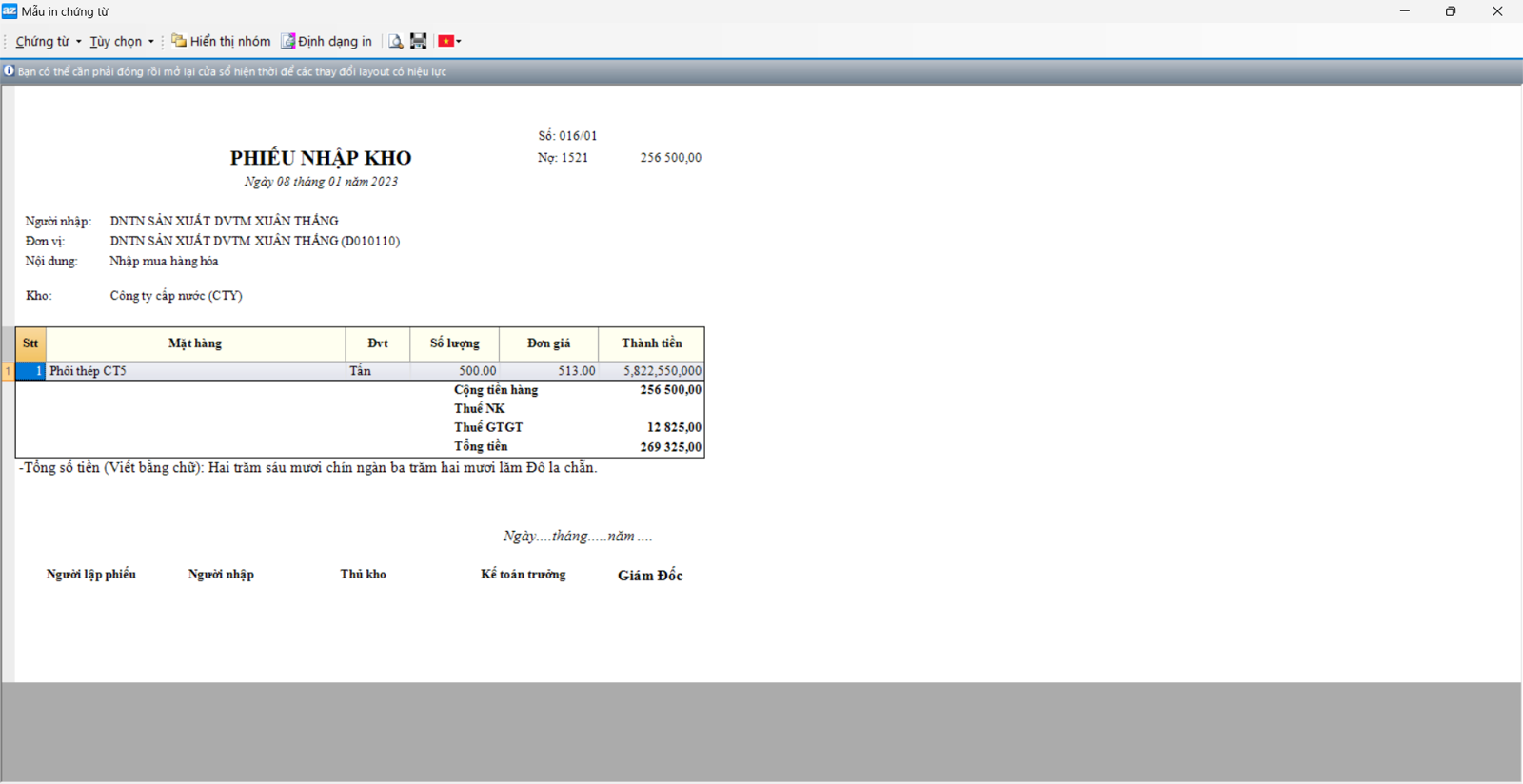
Task: Click the printer icon to print
Action: [x=418, y=41]
